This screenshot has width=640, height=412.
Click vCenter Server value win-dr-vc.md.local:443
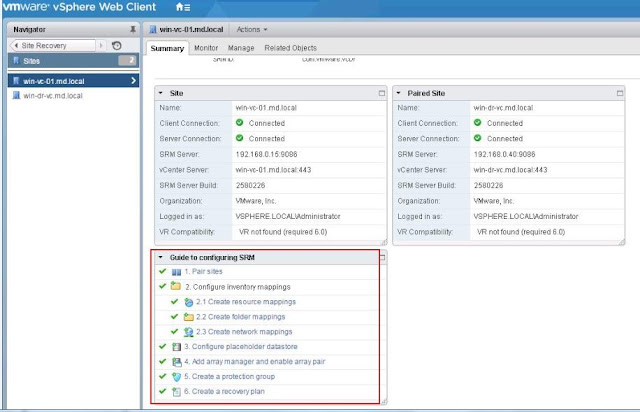[510, 170]
